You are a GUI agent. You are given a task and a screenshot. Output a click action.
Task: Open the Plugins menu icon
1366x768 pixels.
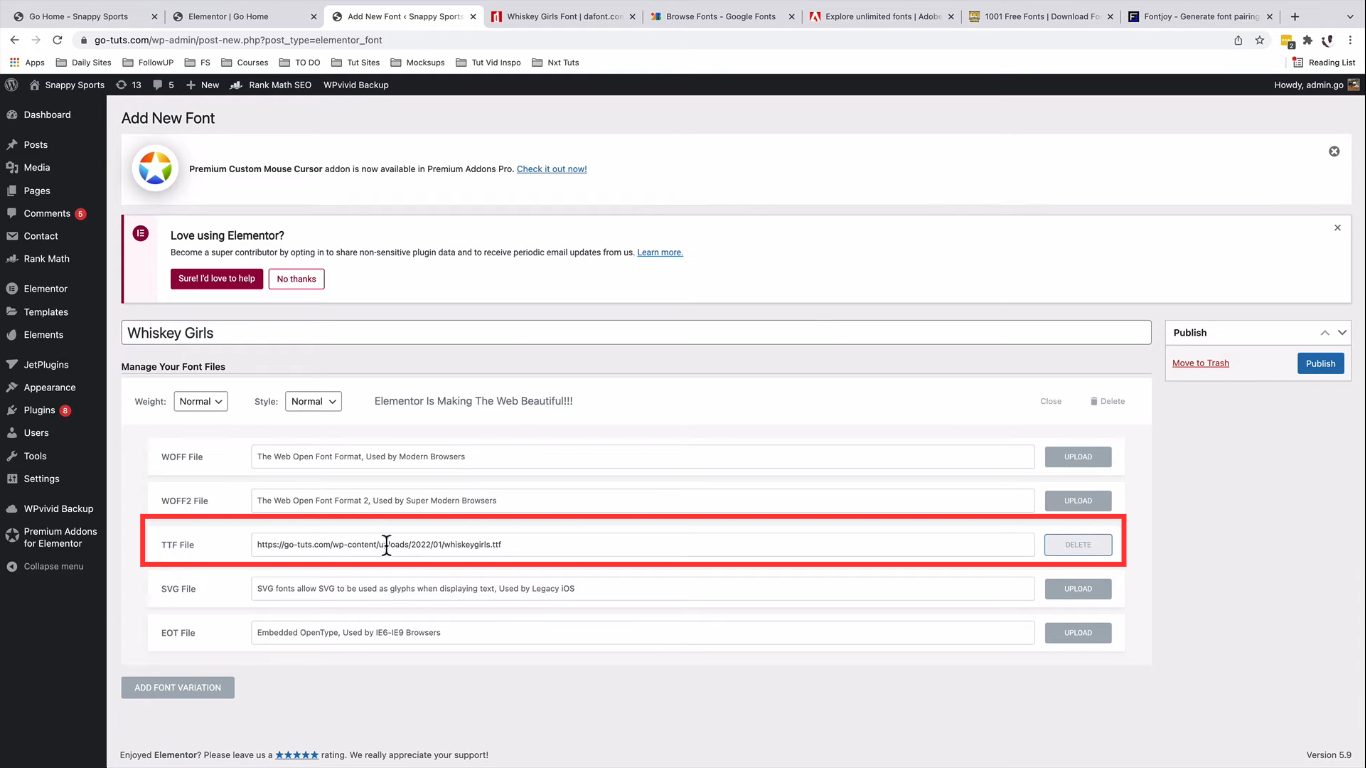tap(12, 411)
